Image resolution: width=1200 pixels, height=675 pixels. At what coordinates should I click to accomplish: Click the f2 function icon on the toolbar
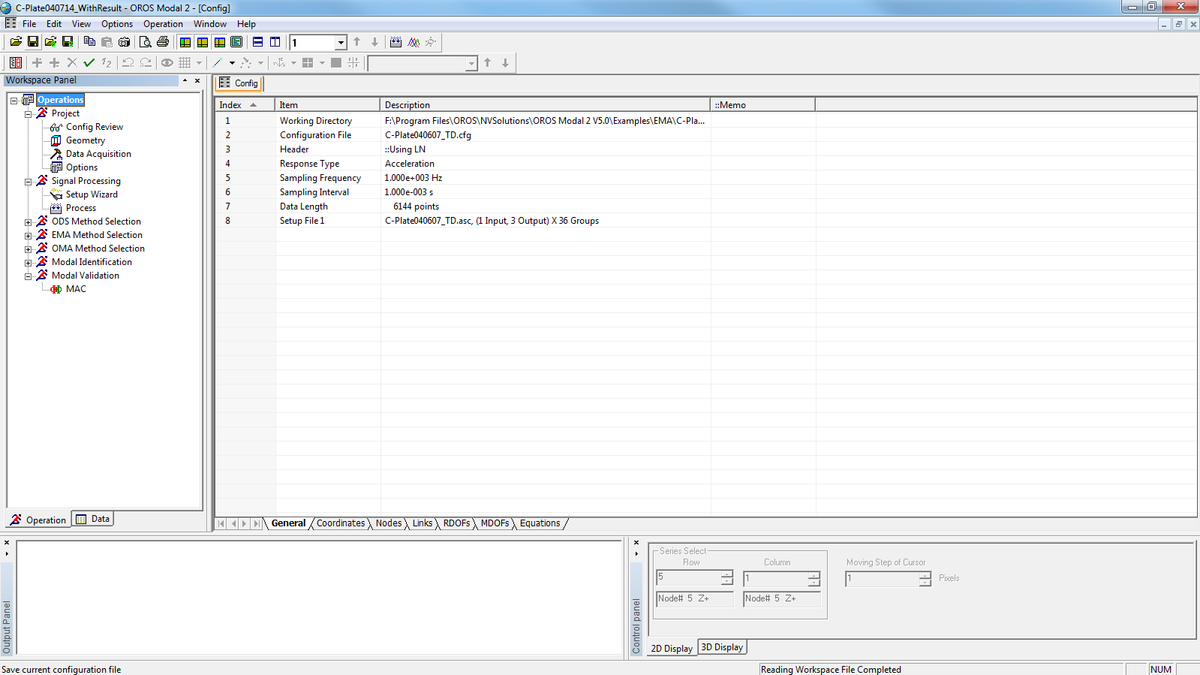click(104, 63)
